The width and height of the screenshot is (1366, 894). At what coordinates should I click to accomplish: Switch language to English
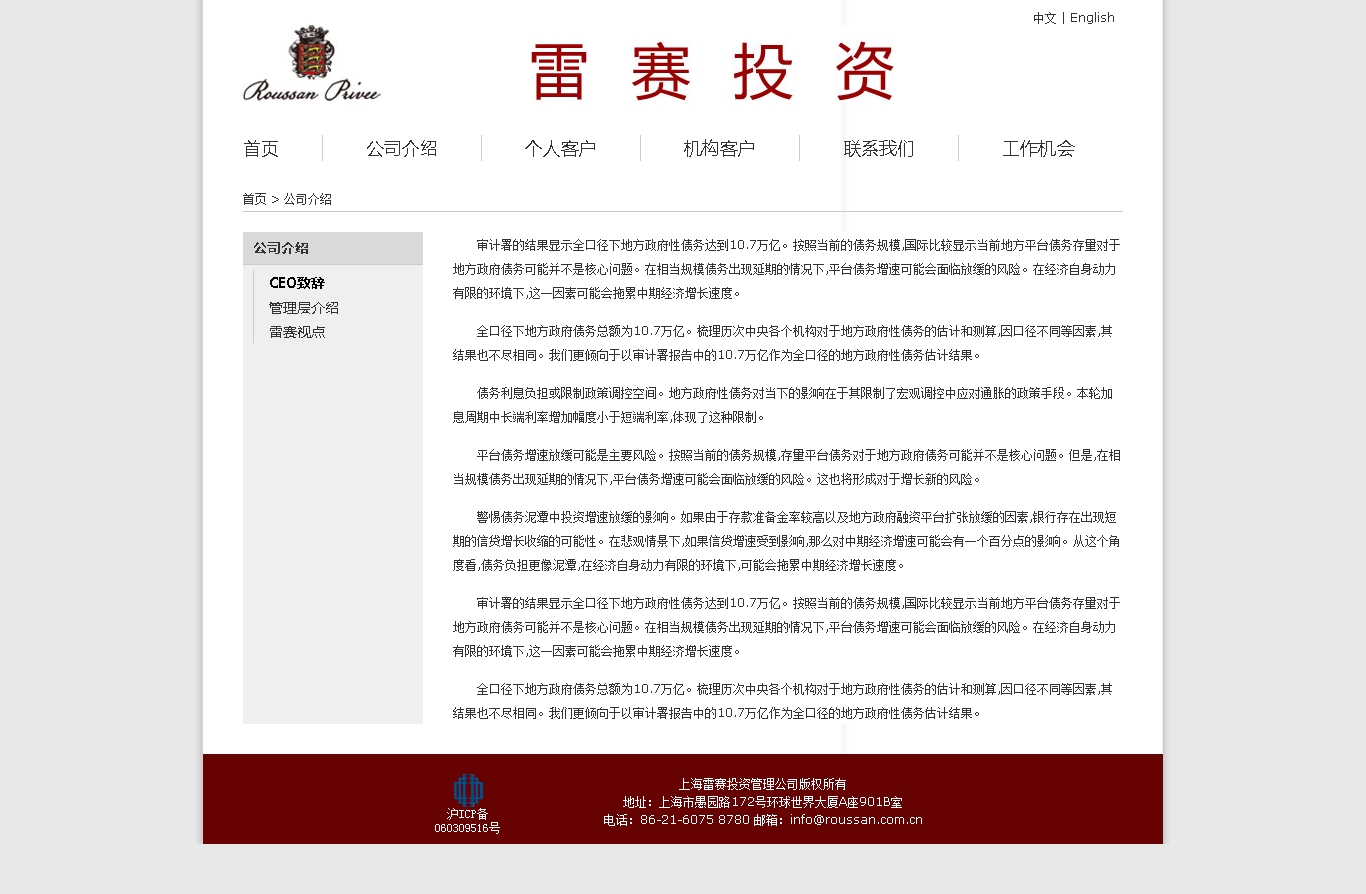point(1092,18)
